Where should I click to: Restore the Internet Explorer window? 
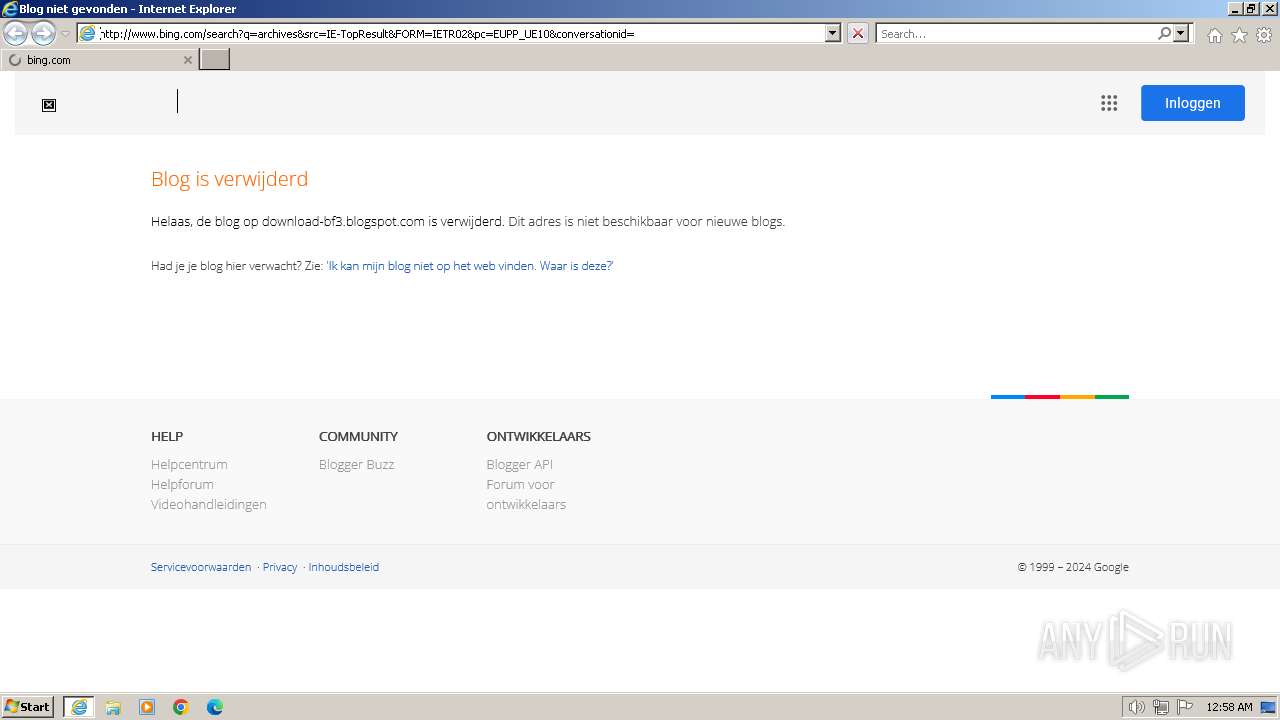1251,8
